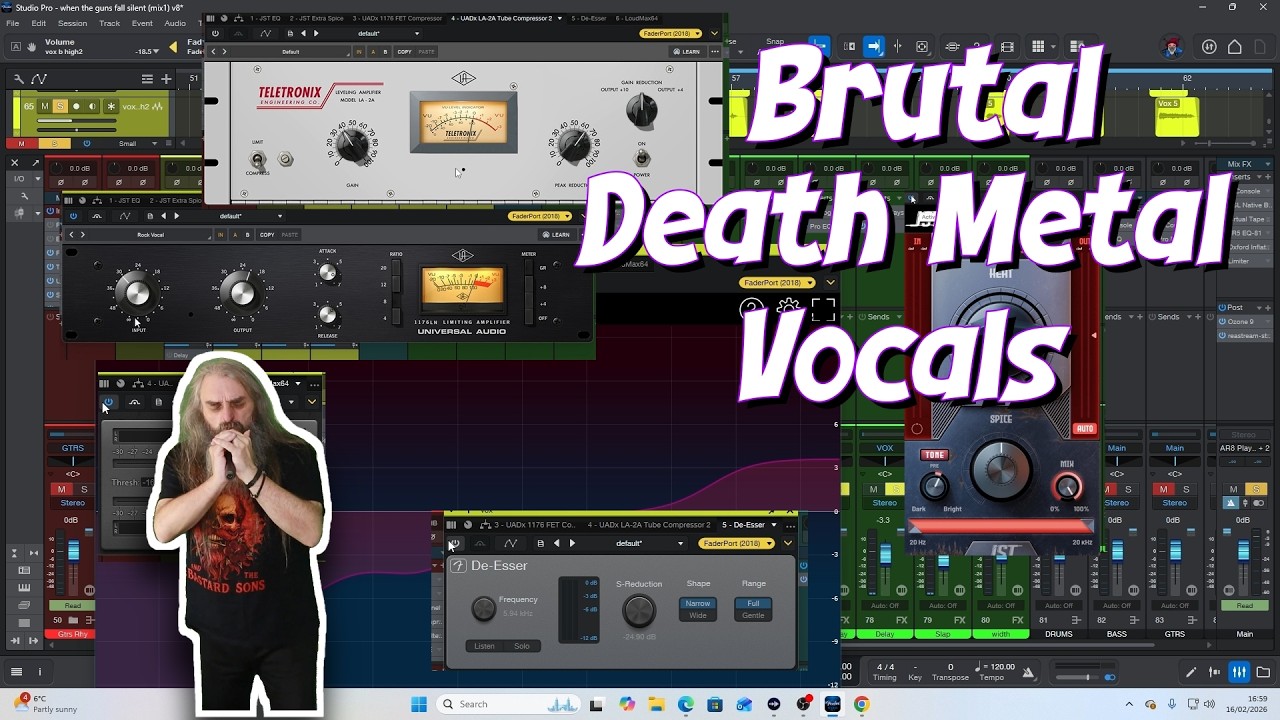Open the user profile avatar

click(1171, 47)
